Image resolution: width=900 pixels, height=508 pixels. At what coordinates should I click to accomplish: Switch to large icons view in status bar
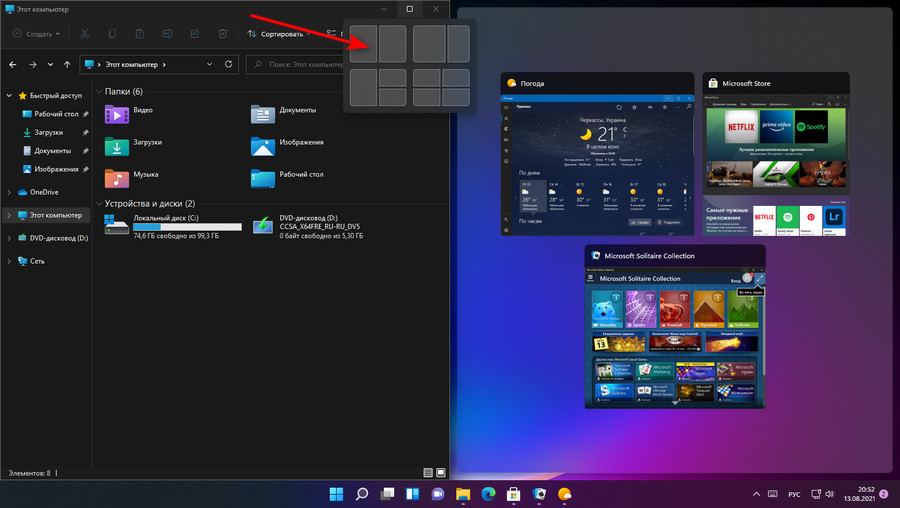(440, 472)
